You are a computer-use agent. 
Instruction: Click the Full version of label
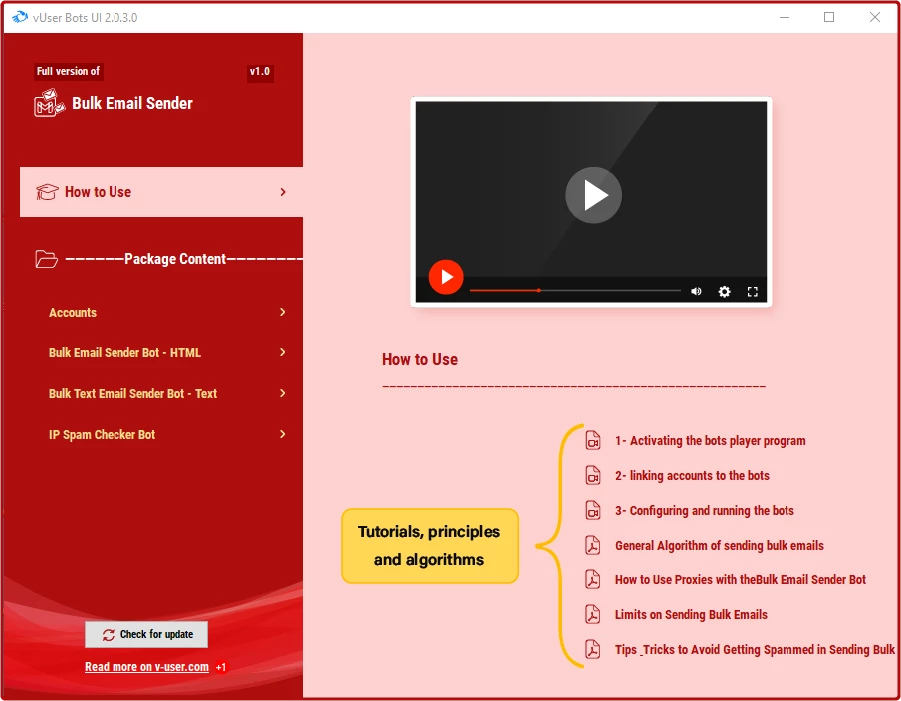68,71
